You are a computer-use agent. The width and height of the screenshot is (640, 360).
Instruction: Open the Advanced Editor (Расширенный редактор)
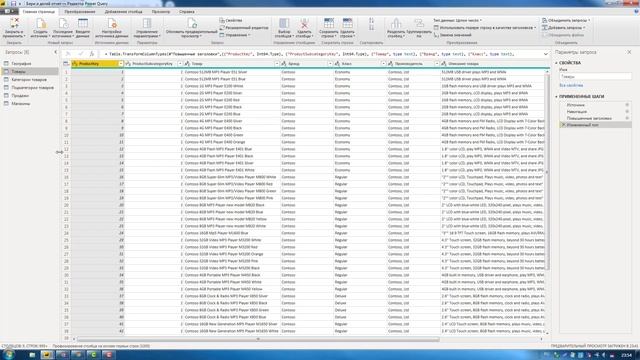coord(244,28)
